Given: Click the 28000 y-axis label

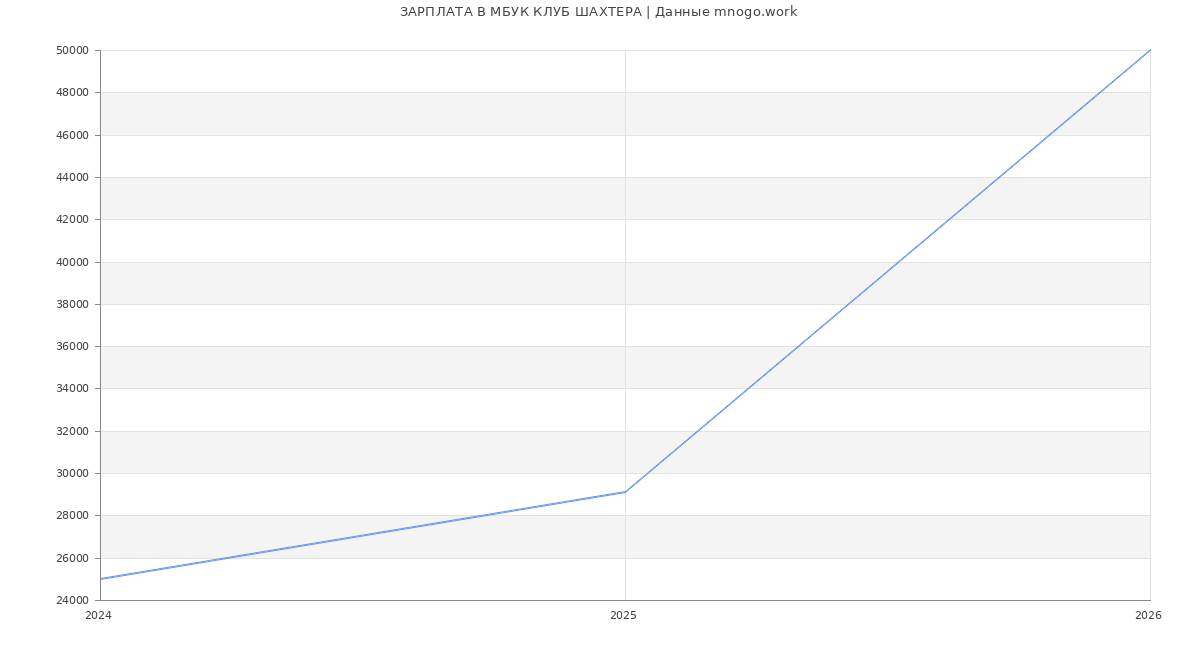Looking at the screenshot, I should (x=73, y=516).
